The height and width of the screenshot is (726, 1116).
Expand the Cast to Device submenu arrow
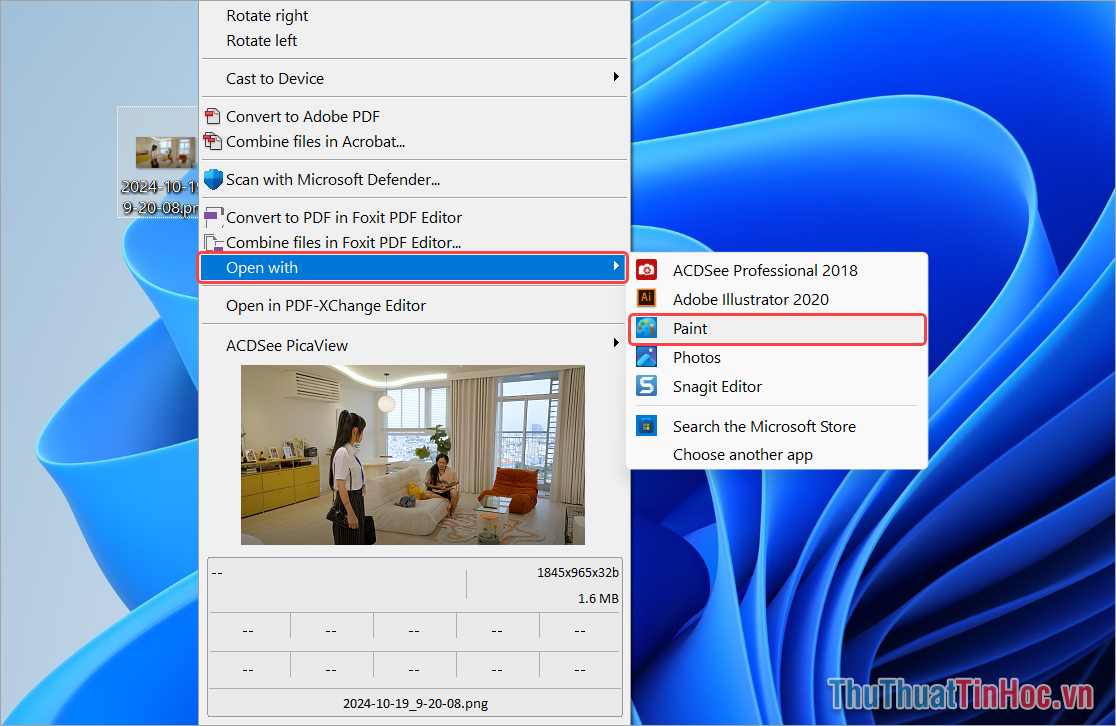[x=616, y=78]
